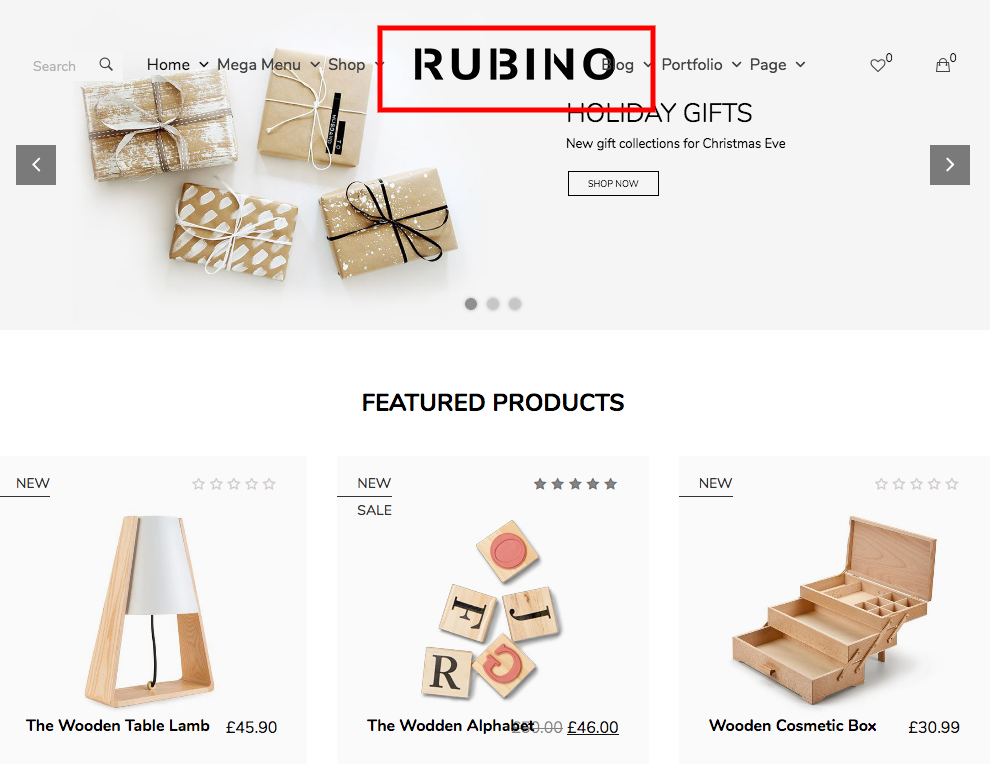
Task: Select the second slider dot
Action: (x=493, y=304)
